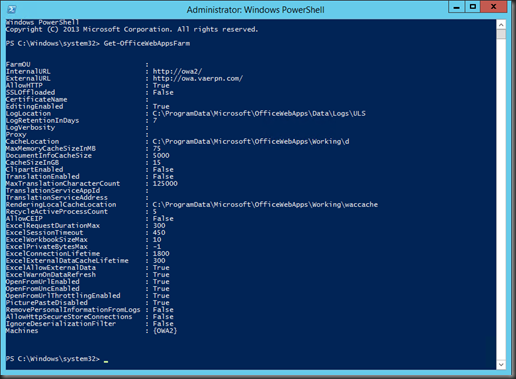The height and width of the screenshot is (379, 516).
Task: Click the RenderingLocalCacheLocation path ending in waccache
Action: [265, 204]
